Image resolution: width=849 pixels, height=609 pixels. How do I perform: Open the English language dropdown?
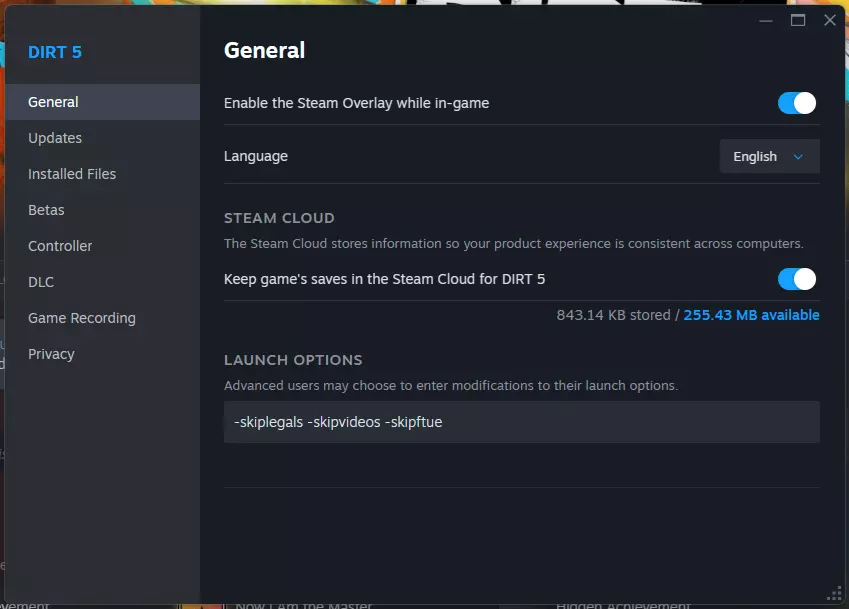coord(769,156)
